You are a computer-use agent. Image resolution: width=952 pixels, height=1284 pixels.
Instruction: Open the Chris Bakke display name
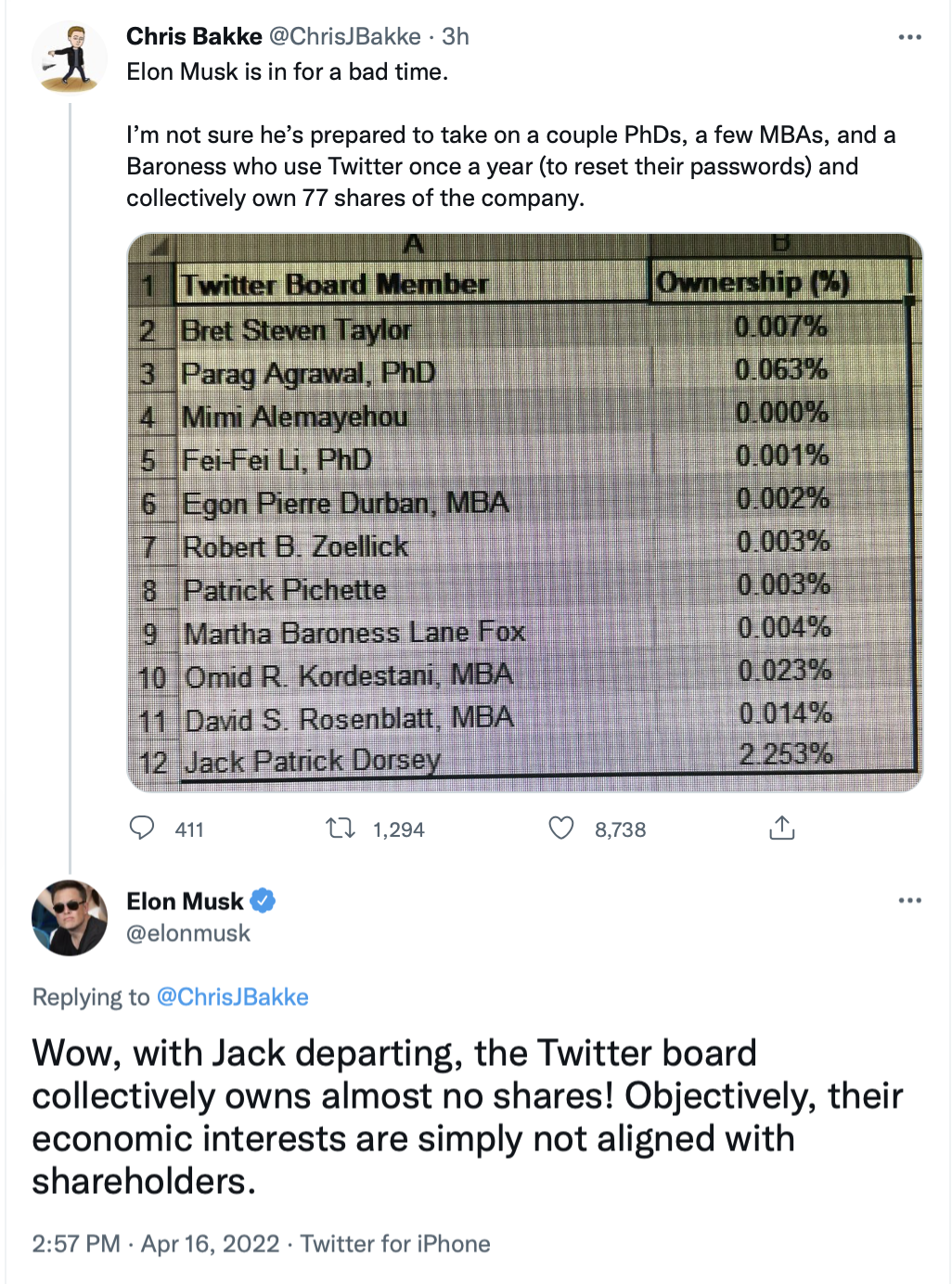click(194, 36)
